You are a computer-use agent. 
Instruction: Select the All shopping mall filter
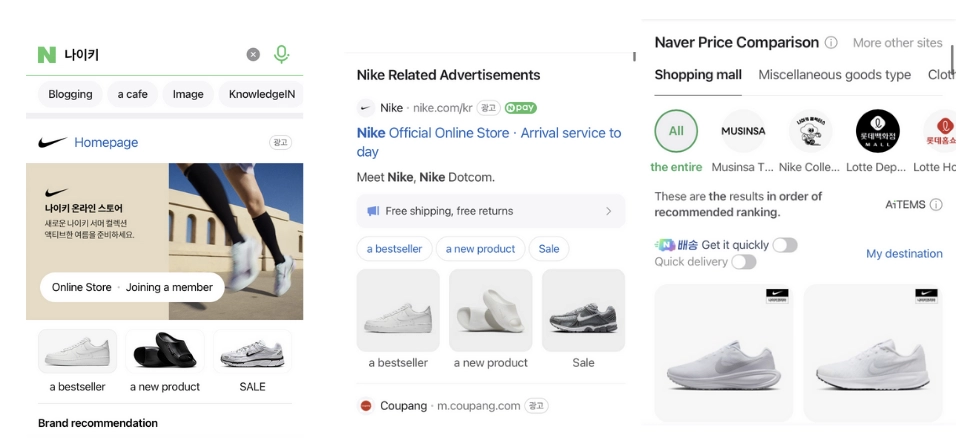pyautogui.click(x=676, y=131)
